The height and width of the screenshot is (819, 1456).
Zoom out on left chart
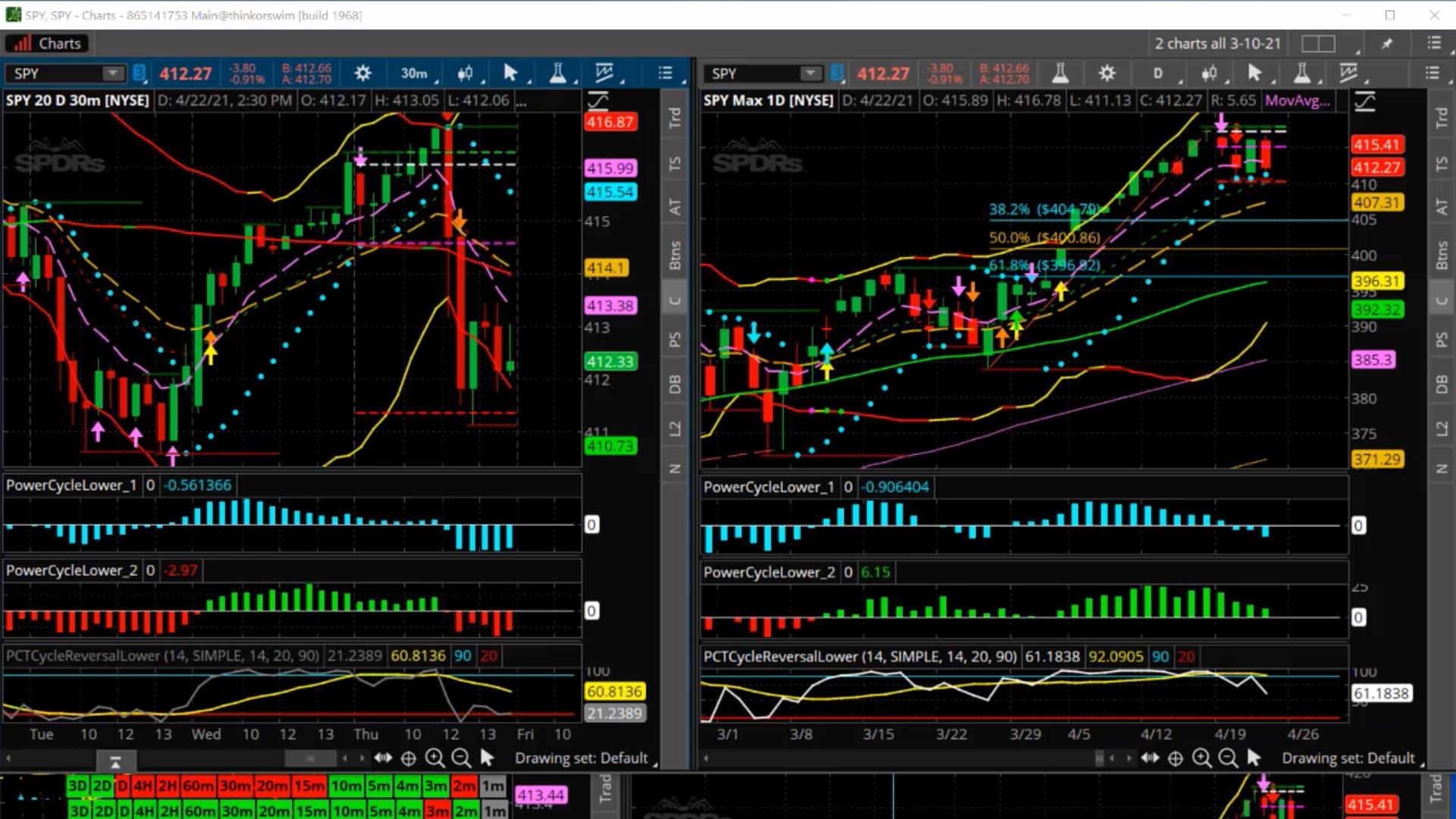(460, 758)
